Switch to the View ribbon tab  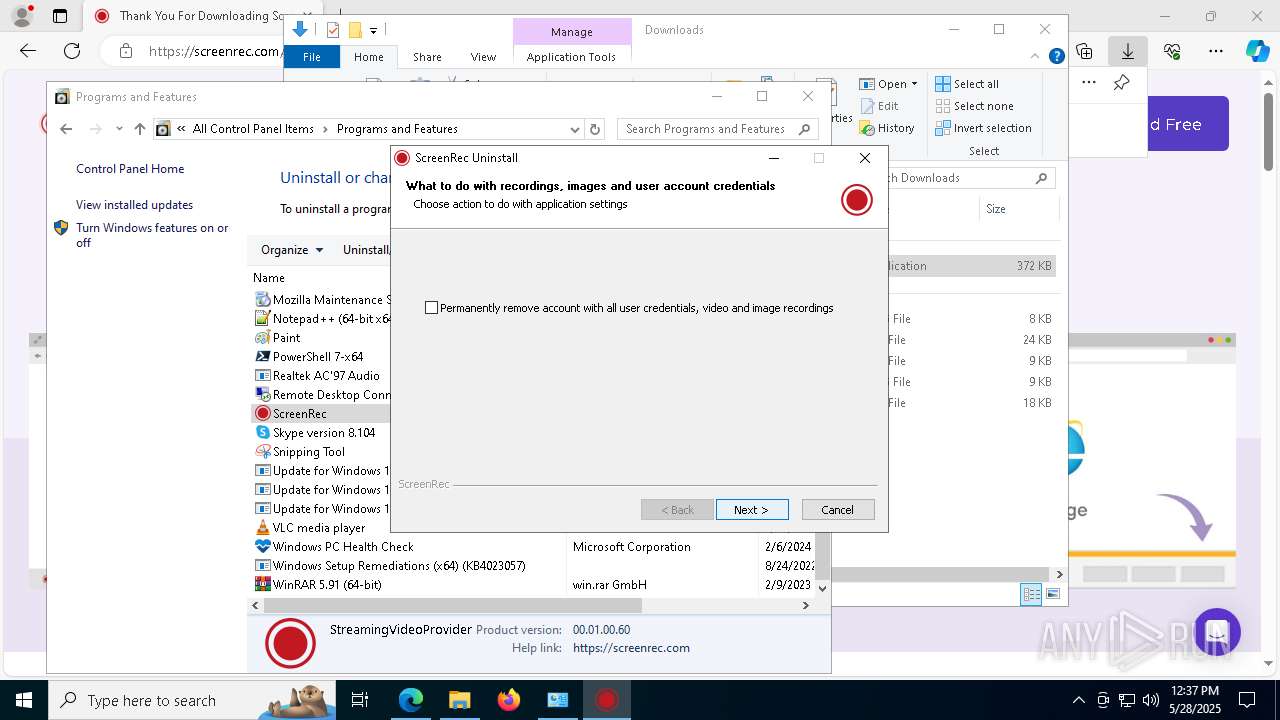(x=483, y=57)
